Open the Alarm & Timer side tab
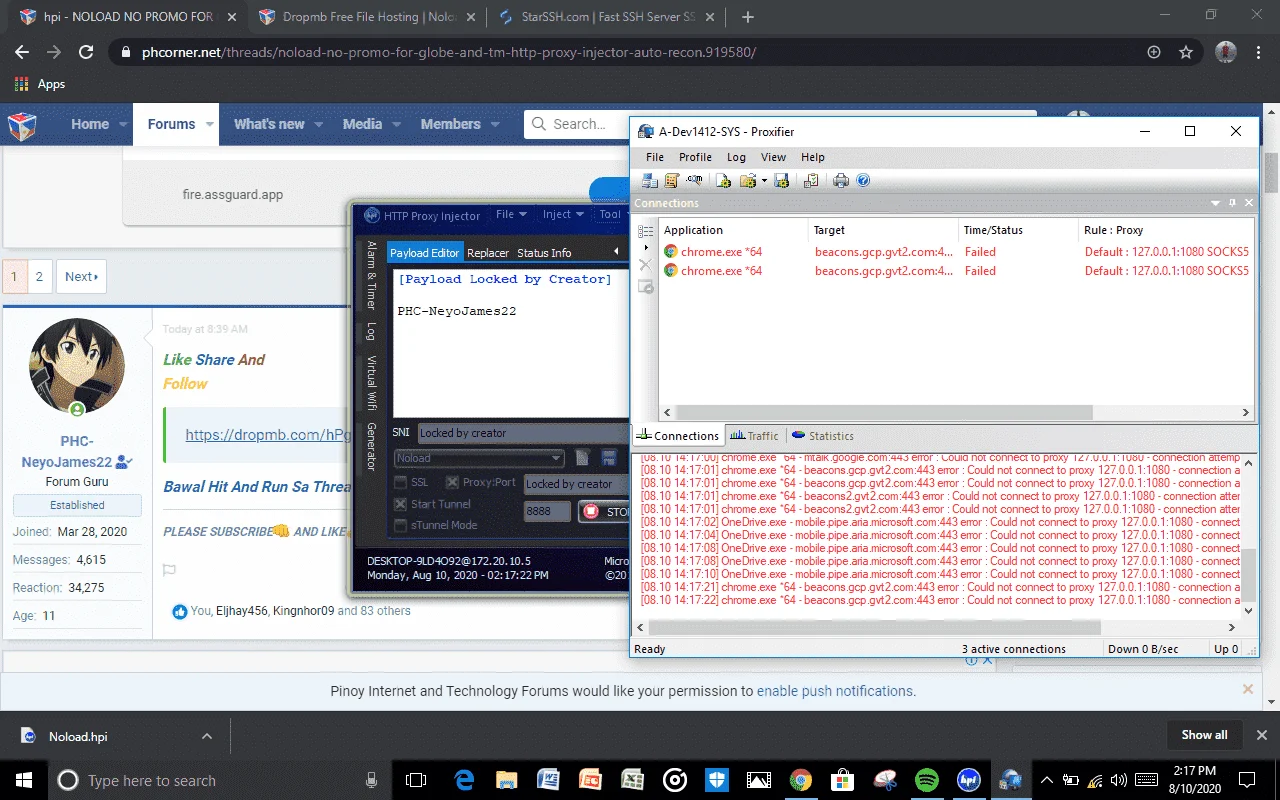Screen dimensions: 1280x800 (371, 276)
